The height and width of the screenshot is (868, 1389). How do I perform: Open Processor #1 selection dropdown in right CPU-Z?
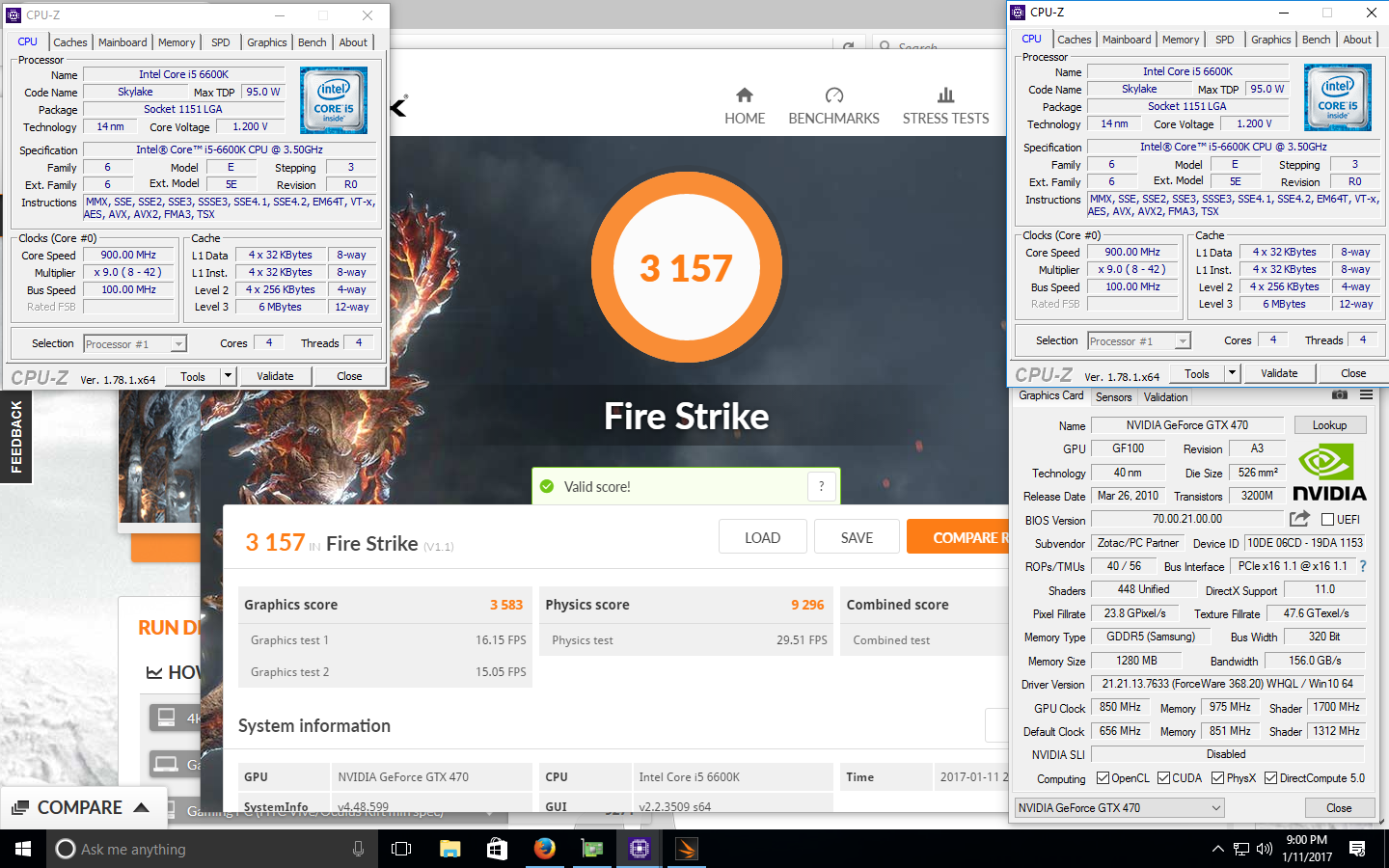[1139, 340]
